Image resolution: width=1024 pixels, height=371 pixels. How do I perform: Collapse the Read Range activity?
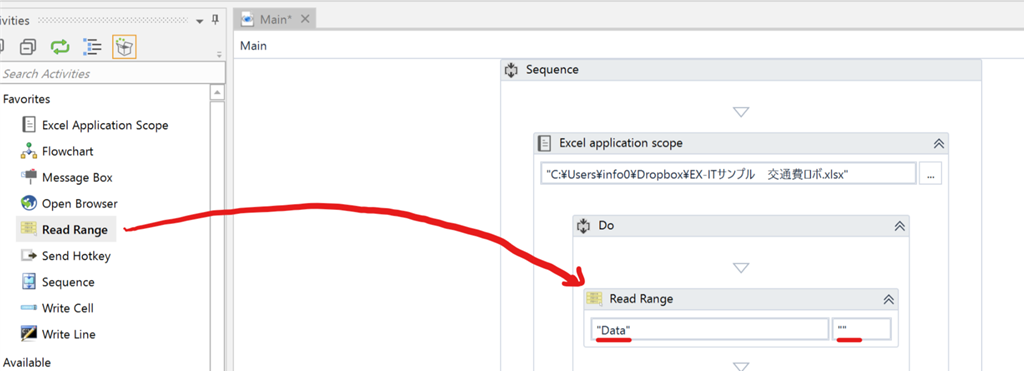[888, 299]
